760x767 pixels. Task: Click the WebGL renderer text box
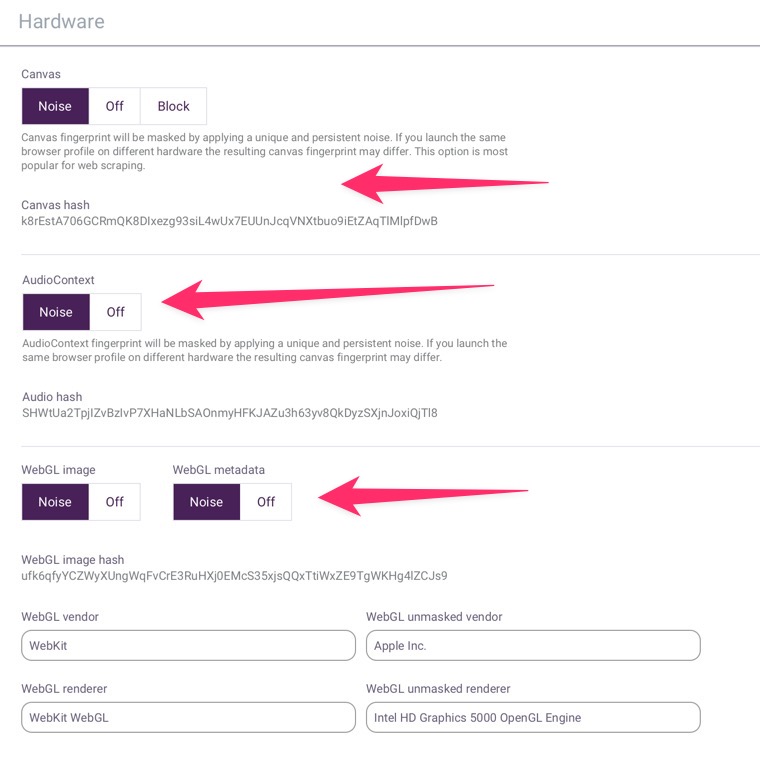(x=188, y=717)
